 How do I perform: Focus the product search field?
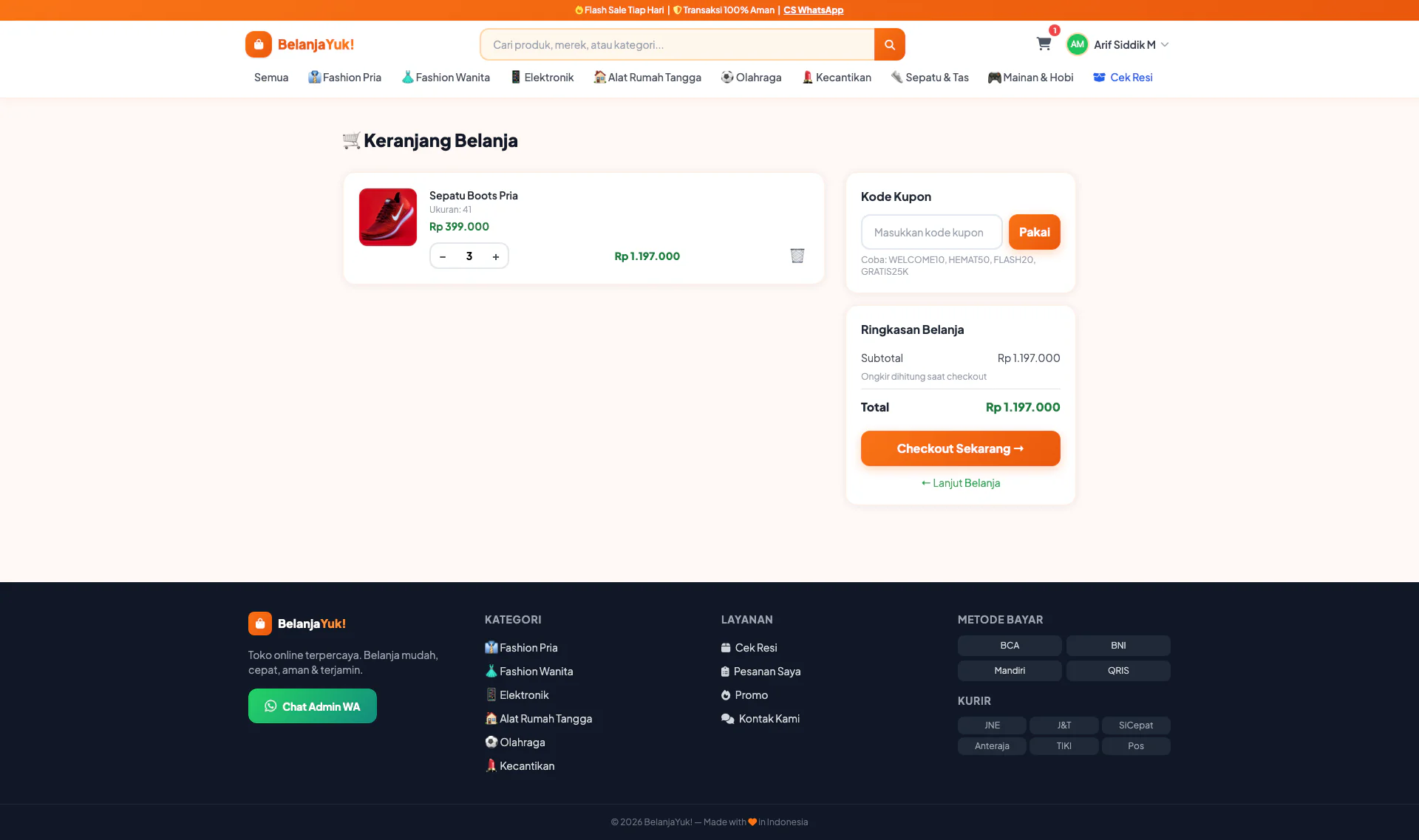[677, 44]
